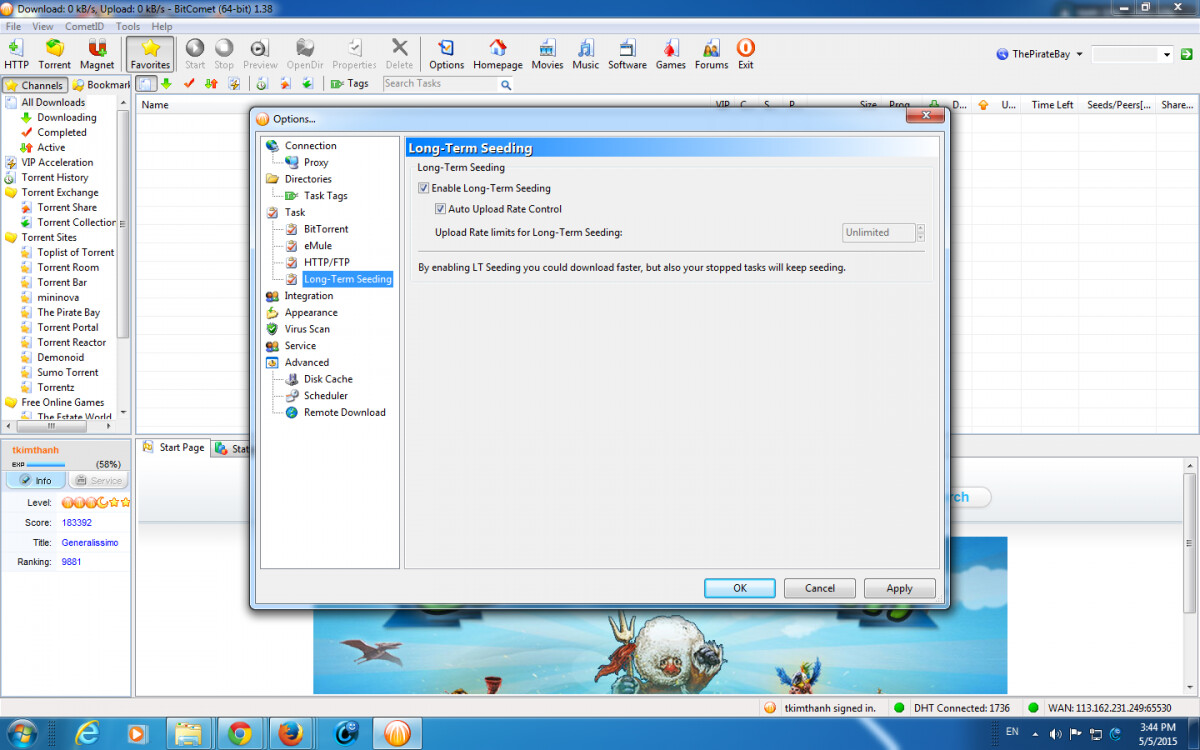Viewport: 1200px width, 750px height.
Task: Click Cancel in the Options dialog
Action: 819,588
